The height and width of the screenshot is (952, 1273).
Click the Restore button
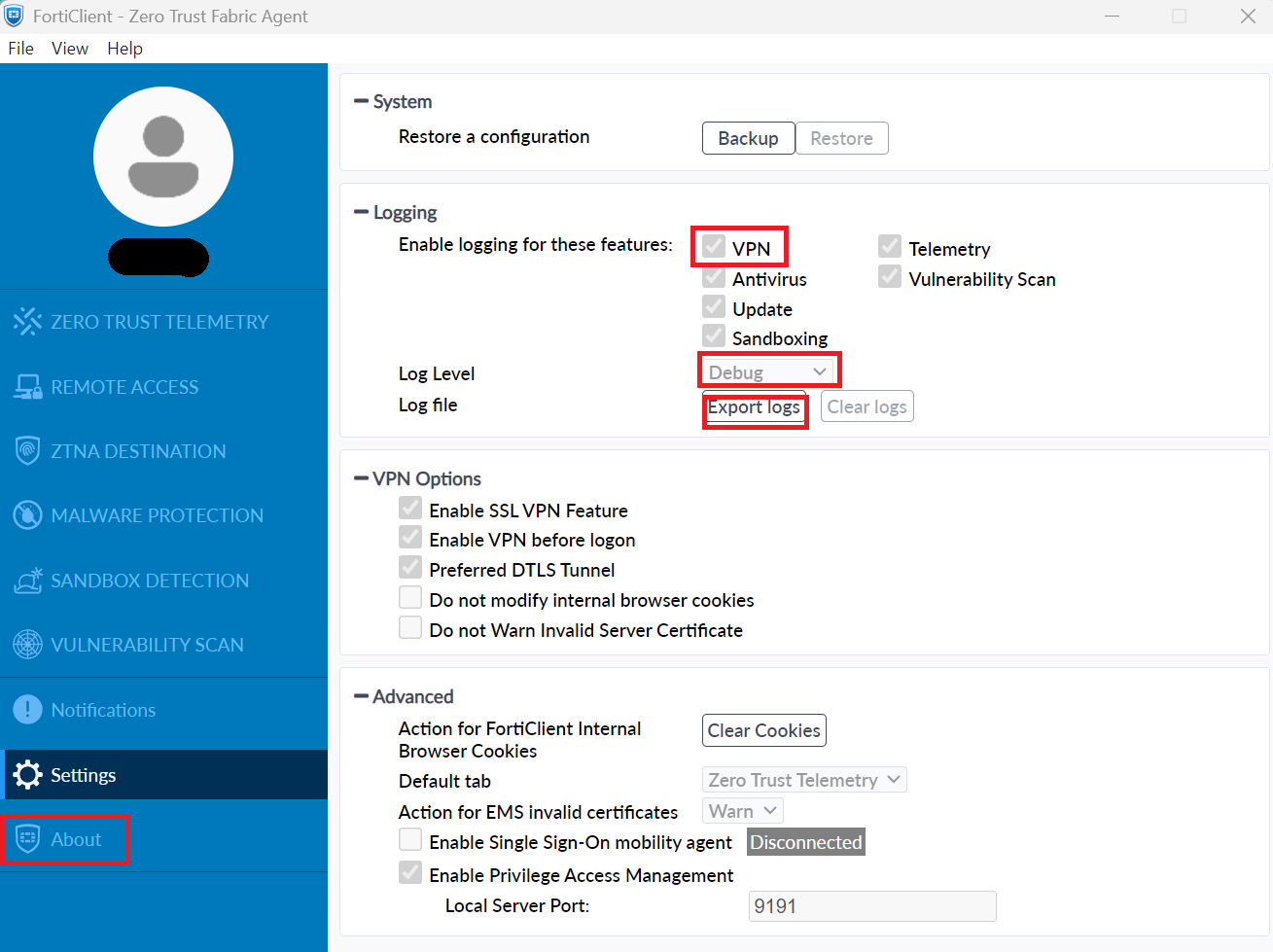pyautogui.click(x=841, y=138)
